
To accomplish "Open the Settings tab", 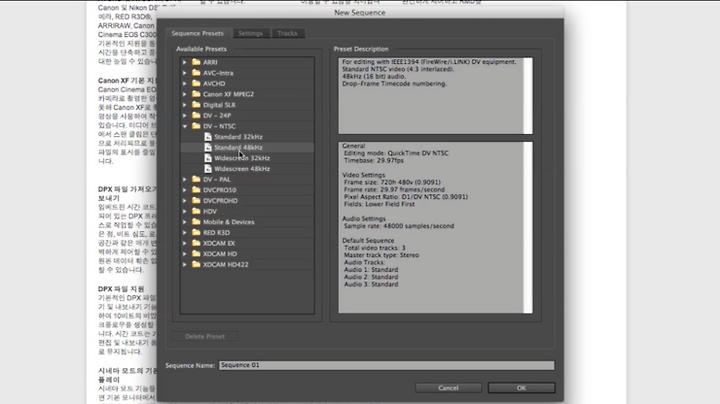I will pos(250,33).
